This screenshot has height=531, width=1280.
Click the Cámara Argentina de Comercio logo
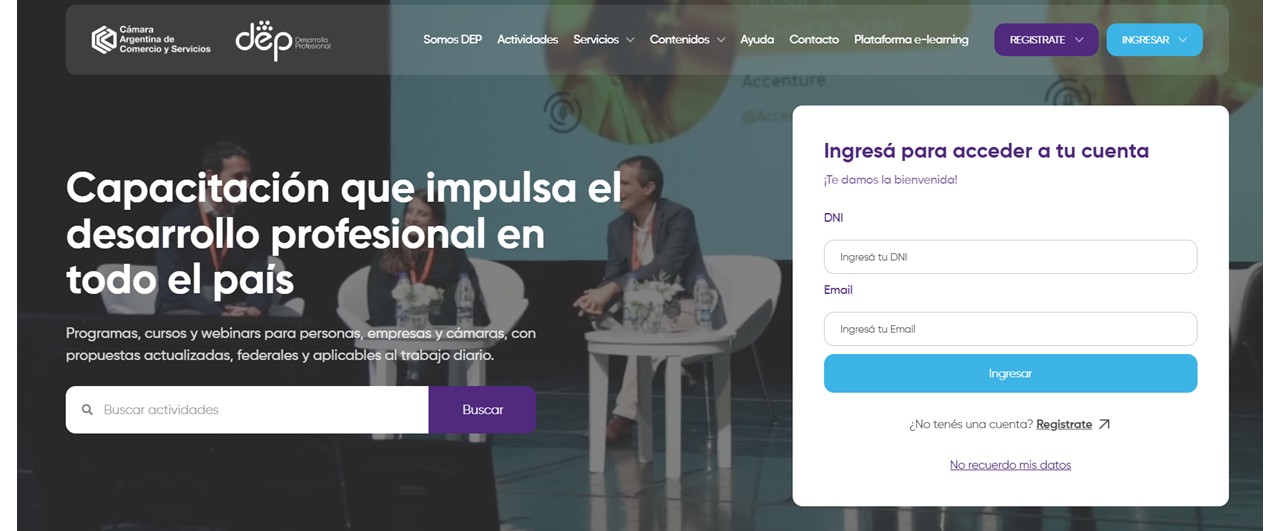151,40
